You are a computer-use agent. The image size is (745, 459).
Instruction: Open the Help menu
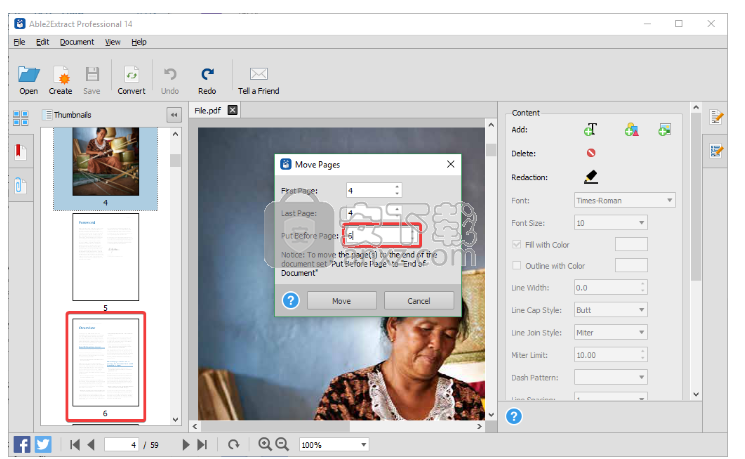[139, 42]
